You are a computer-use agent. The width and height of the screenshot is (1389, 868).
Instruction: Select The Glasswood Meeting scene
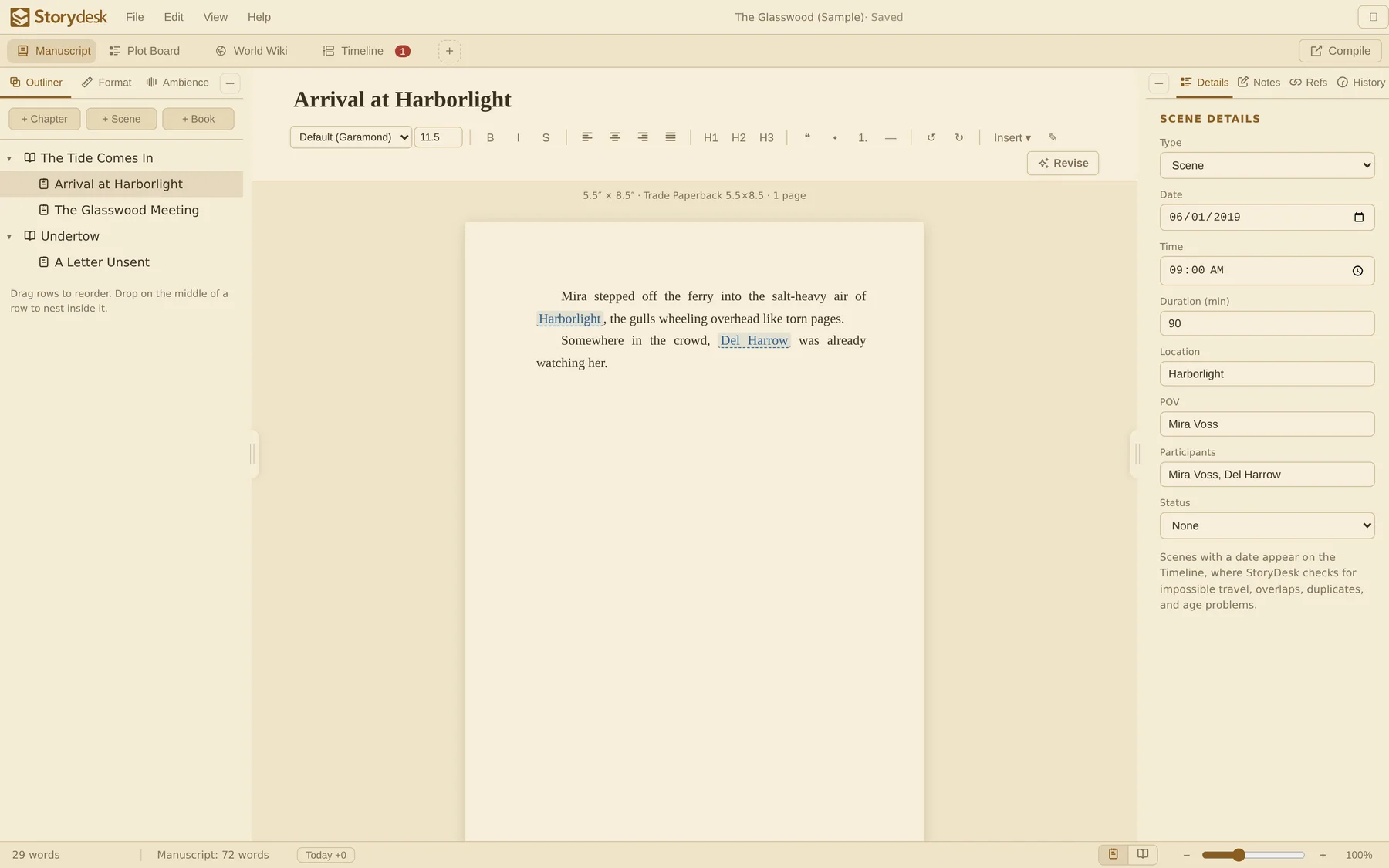click(x=121, y=210)
